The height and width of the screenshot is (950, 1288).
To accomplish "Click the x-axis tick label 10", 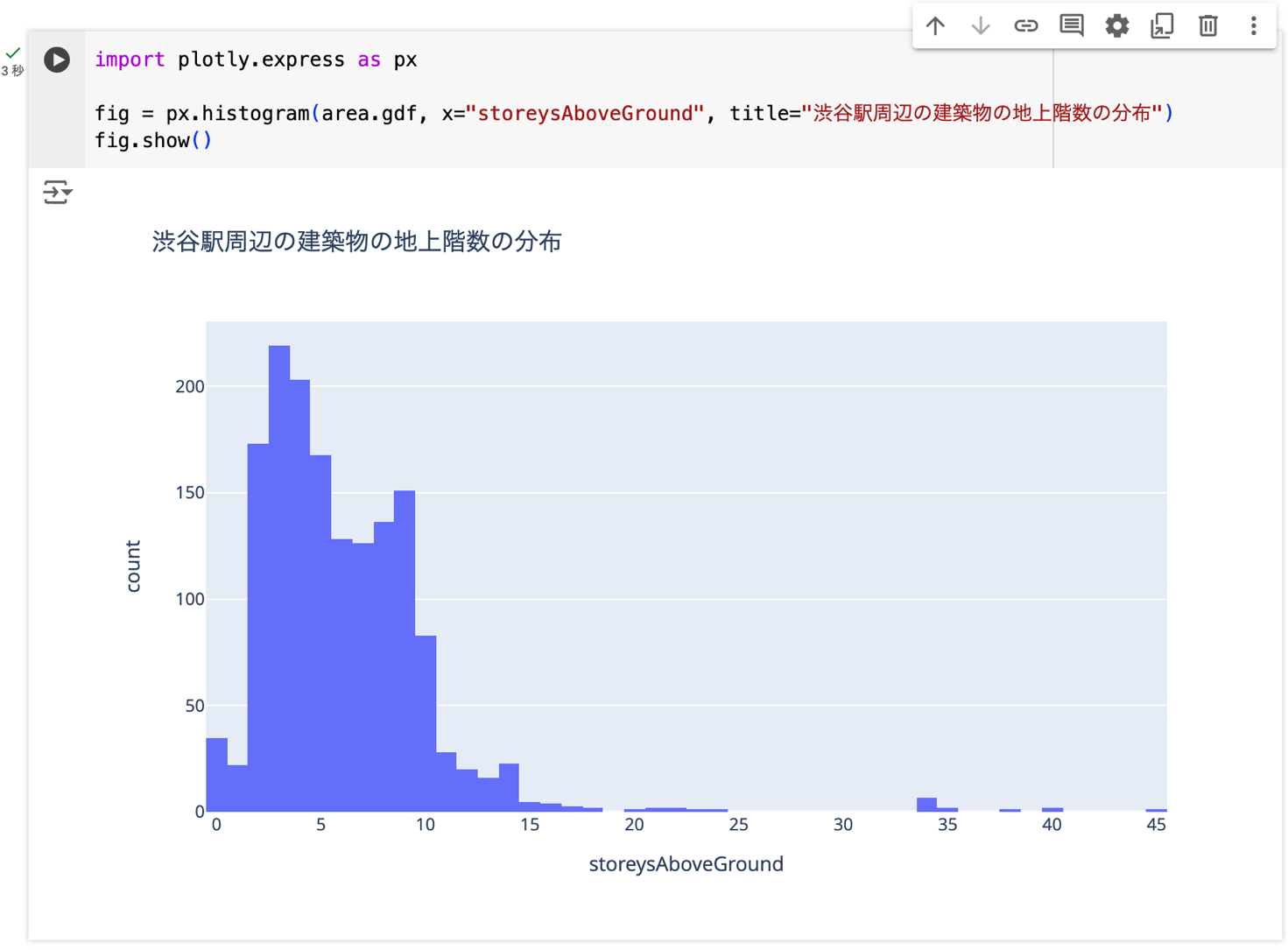I will click(426, 825).
